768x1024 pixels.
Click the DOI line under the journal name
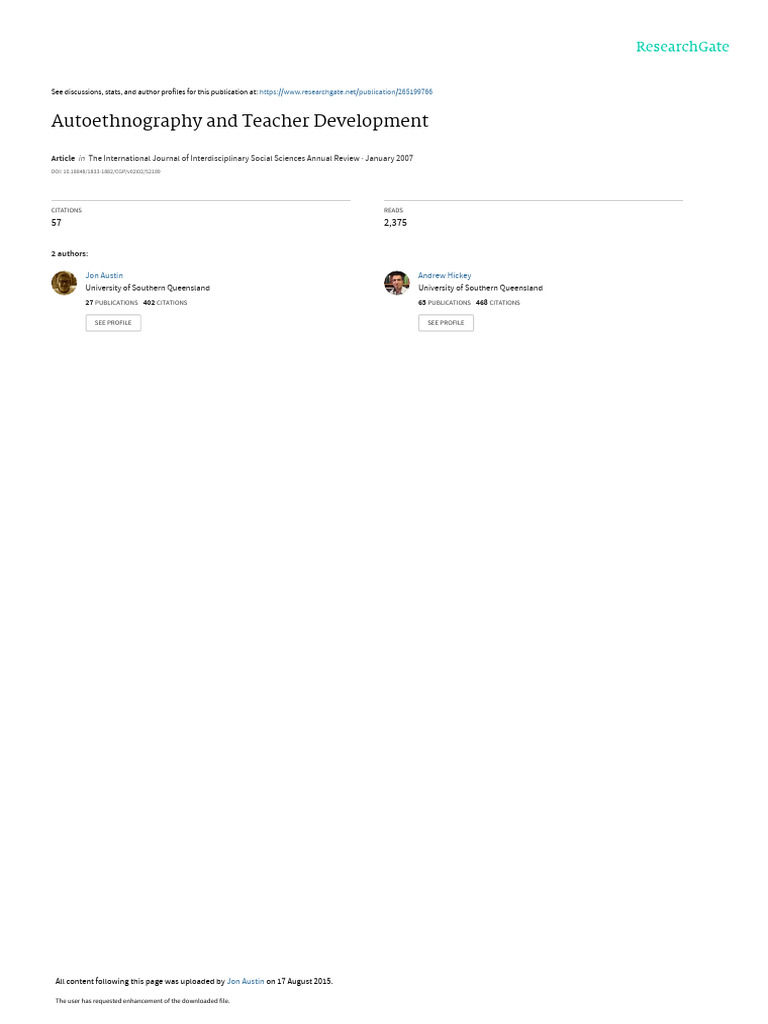click(x=106, y=172)
